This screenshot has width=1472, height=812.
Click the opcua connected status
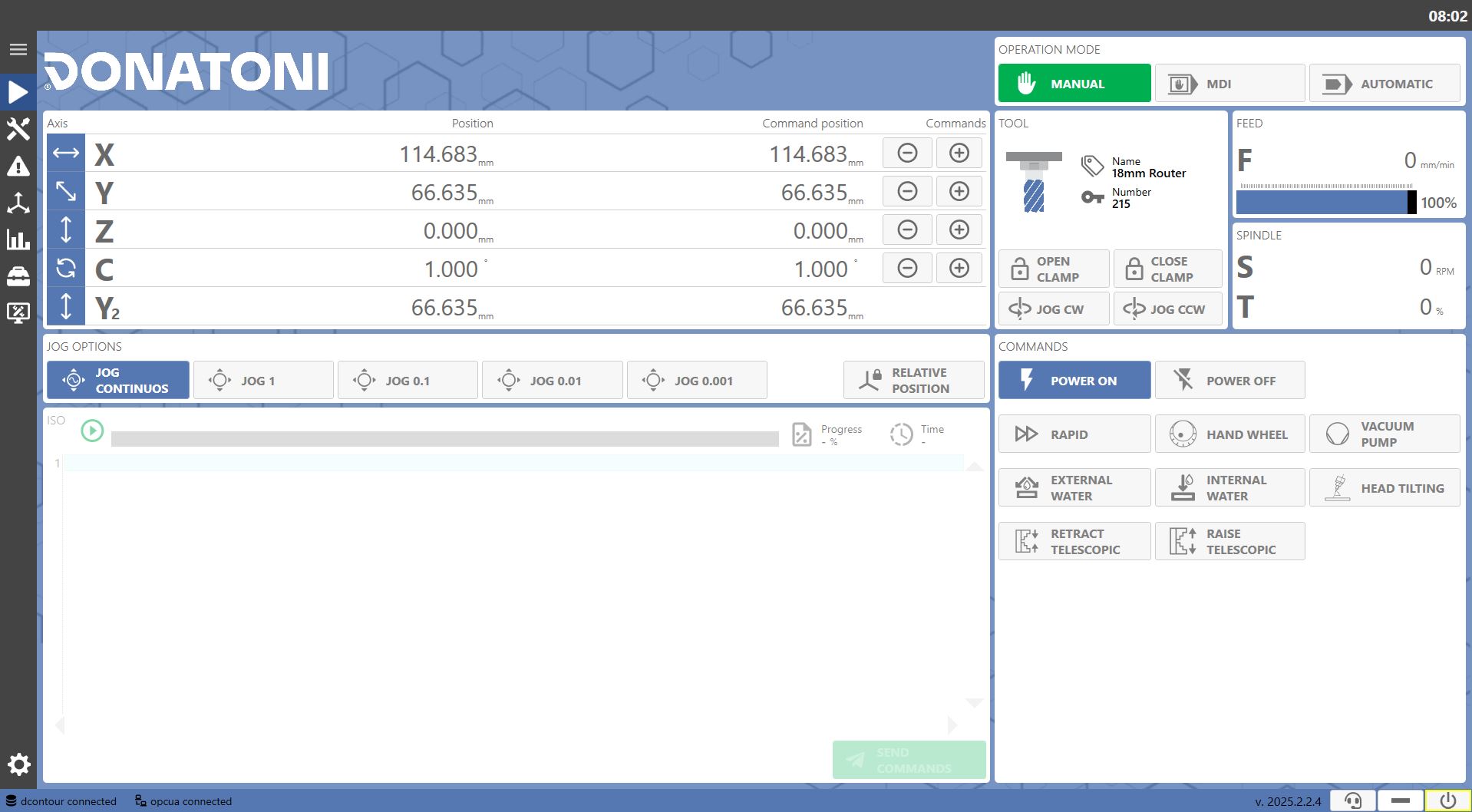(x=183, y=801)
